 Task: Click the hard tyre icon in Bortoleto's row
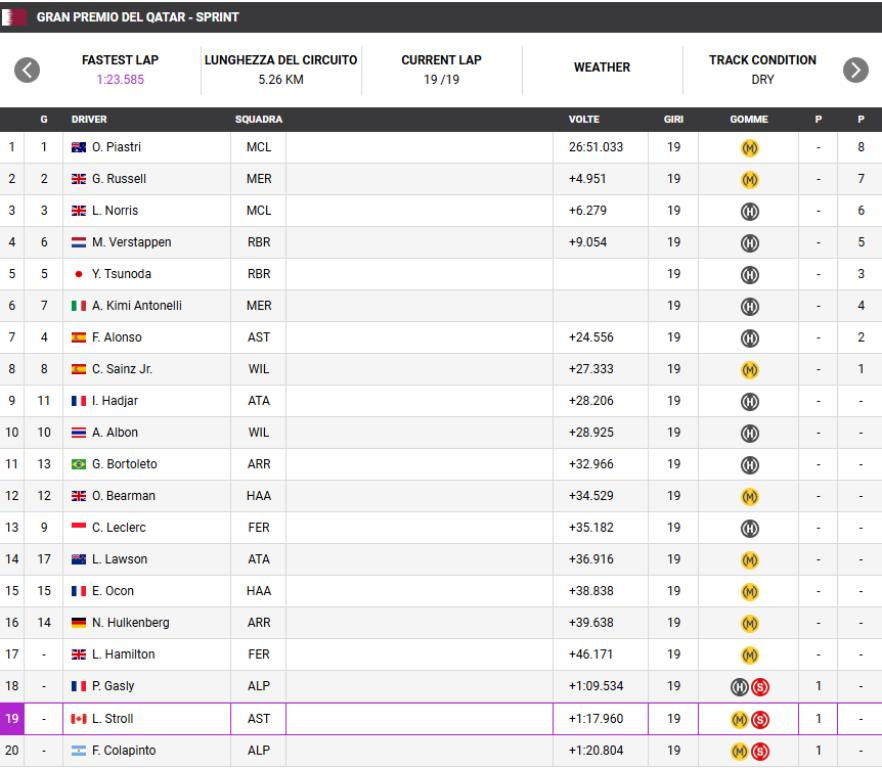point(749,465)
